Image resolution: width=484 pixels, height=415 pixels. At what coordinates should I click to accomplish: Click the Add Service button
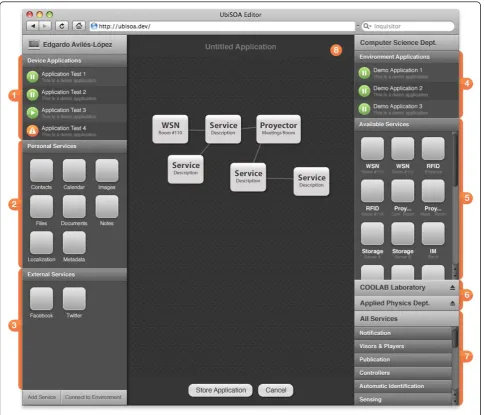coord(42,397)
